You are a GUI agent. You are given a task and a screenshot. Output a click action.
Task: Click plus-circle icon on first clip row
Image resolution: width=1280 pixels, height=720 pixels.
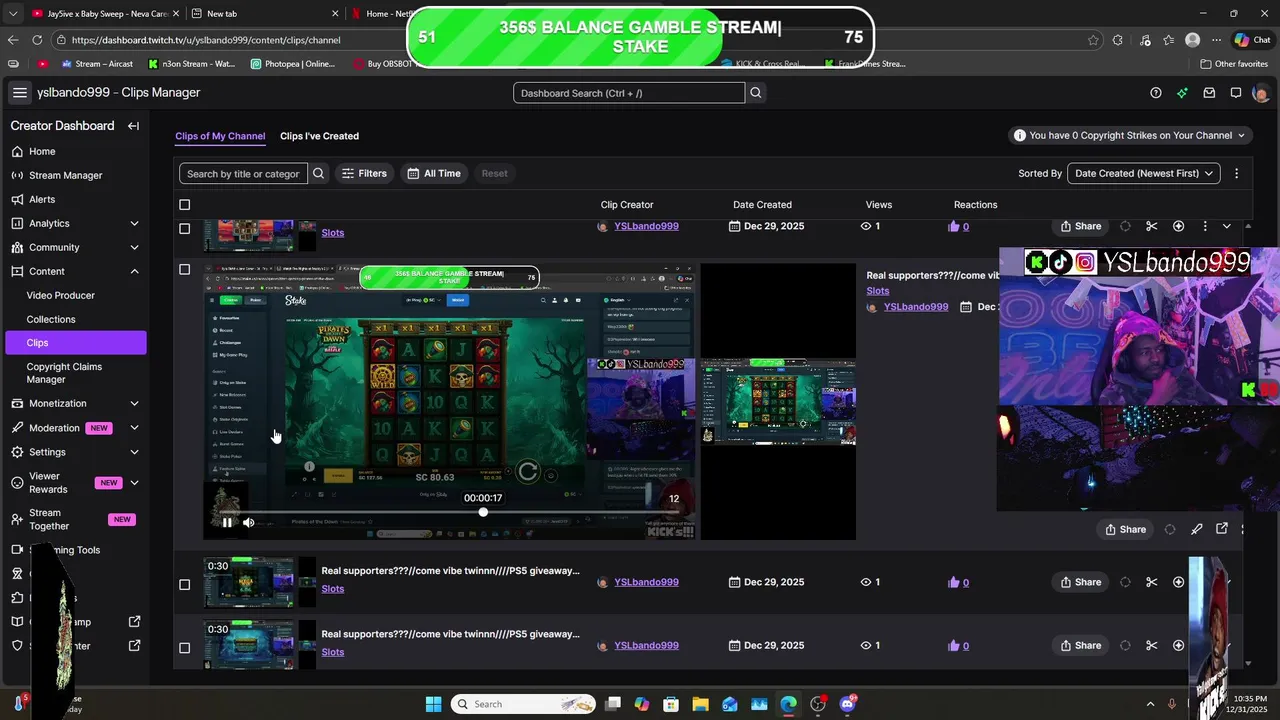(x=1178, y=226)
